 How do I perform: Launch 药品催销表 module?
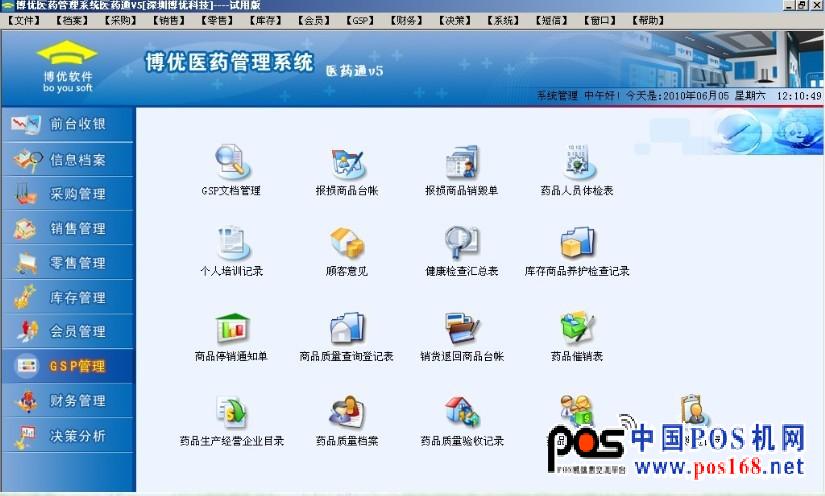[577, 329]
